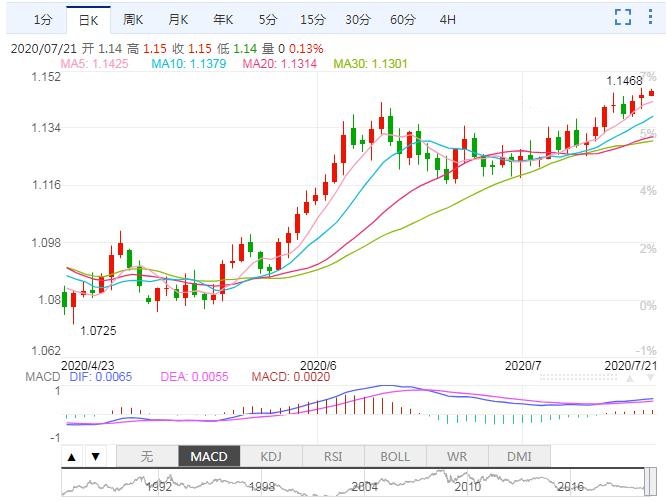Click the fullscreen expand icon
Screen dimensions: 667x502
click(623, 17)
